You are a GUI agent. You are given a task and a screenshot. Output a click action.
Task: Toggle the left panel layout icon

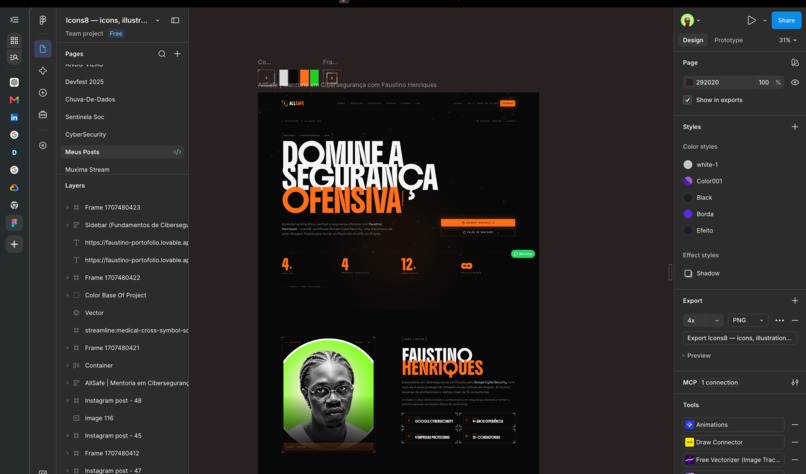175,20
